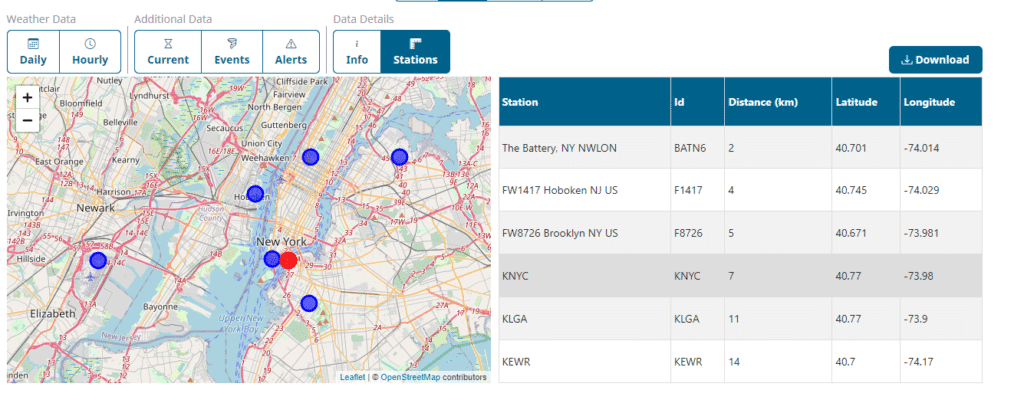Zoom in on the map
This screenshot has height=413, width=1024.
point(27,97)
